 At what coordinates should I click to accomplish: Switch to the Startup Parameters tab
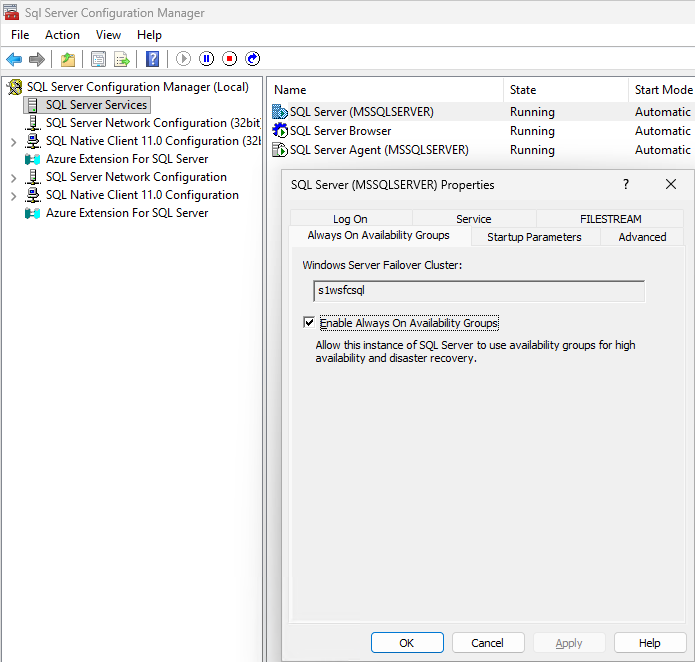(534, 237)
